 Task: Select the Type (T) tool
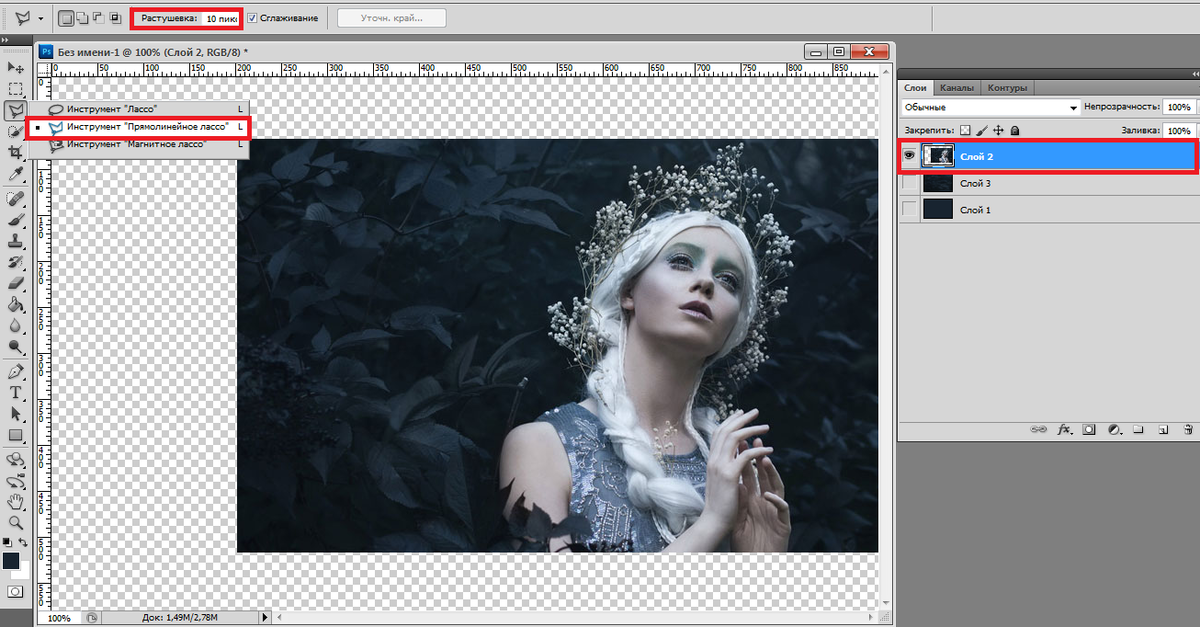[x=16, y=392]
